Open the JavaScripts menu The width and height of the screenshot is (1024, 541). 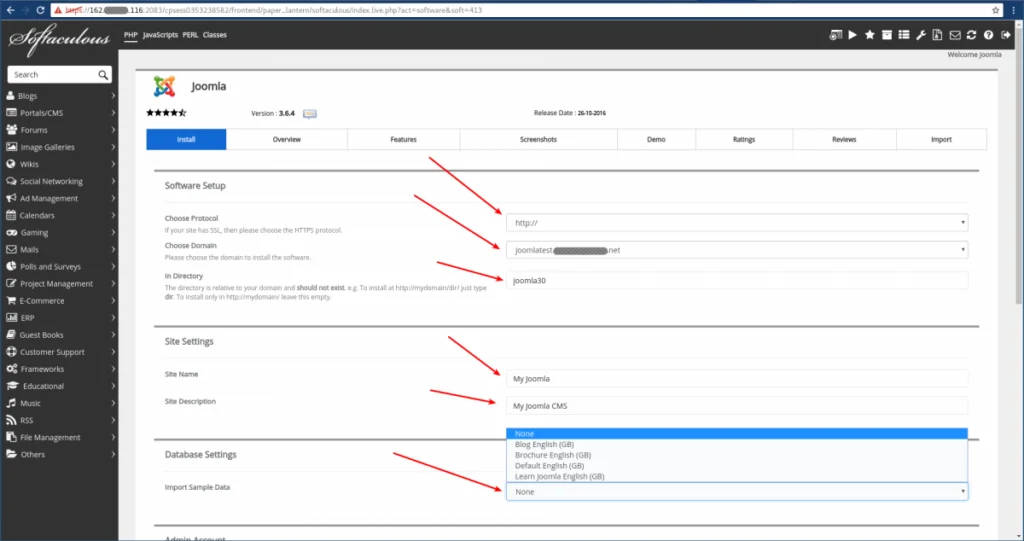pos(160,35)
